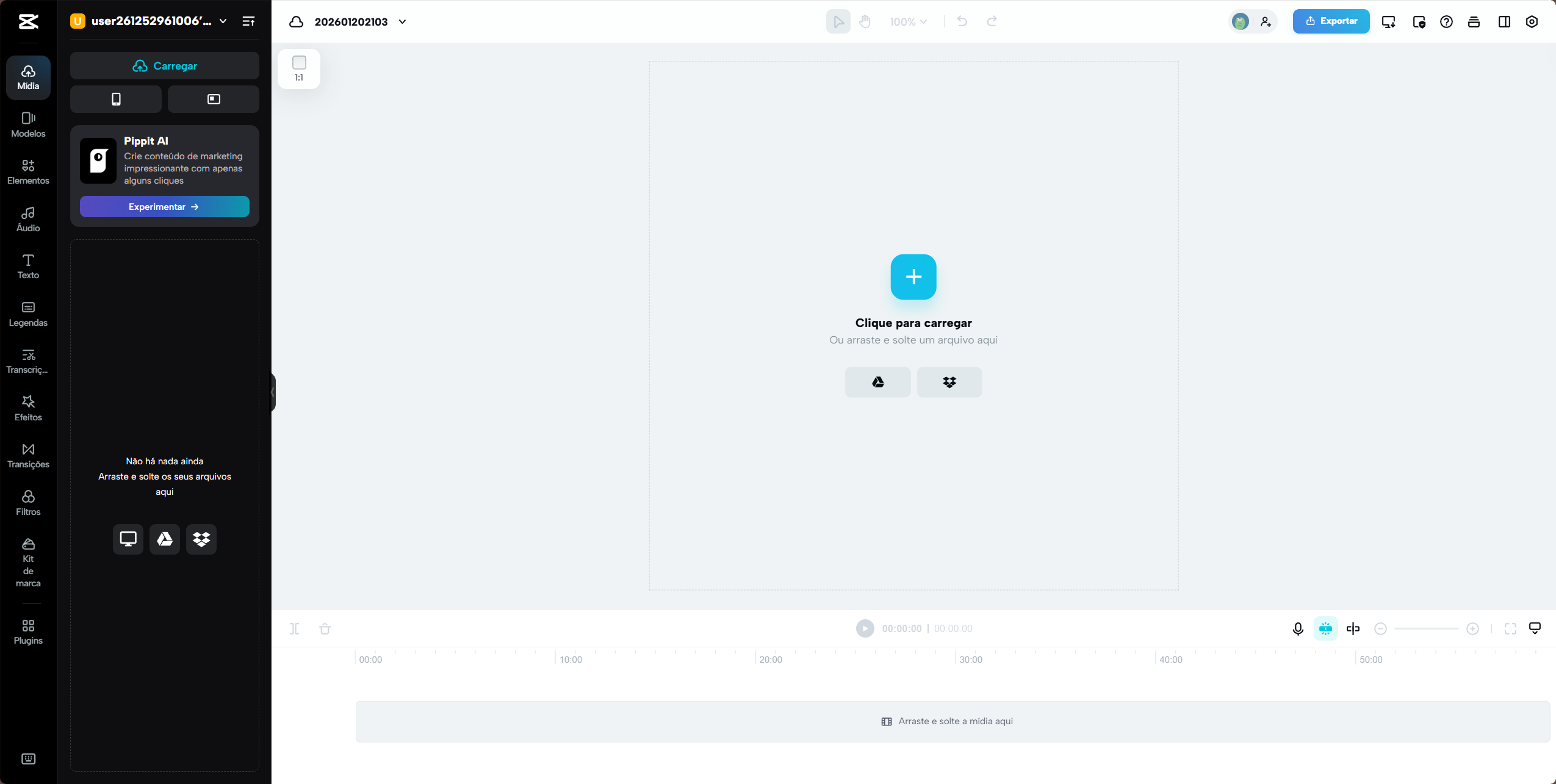
Task: Open the Áudio panel
Action: coord(28,219)
